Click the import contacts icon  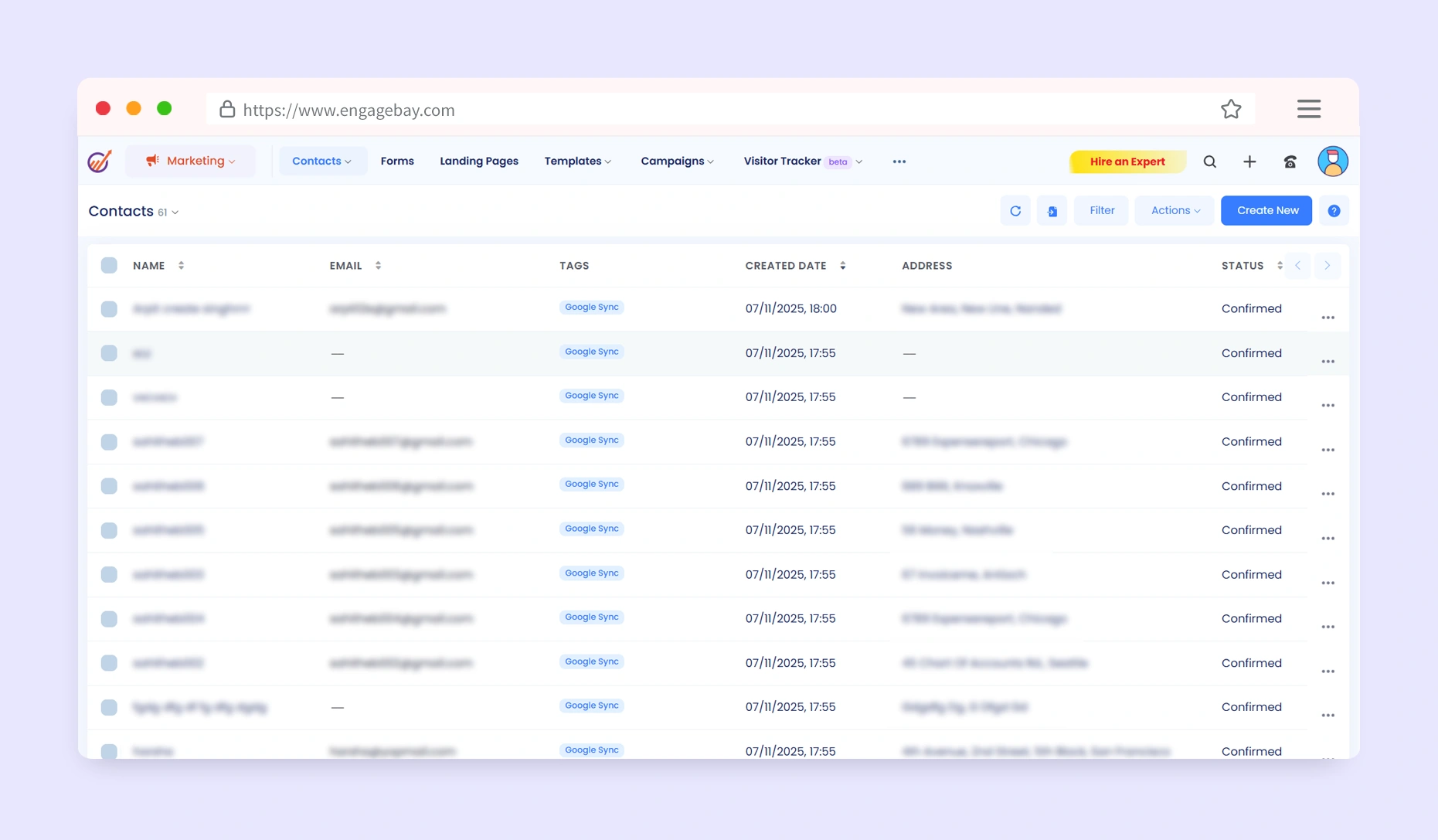tap(1052, 211)
